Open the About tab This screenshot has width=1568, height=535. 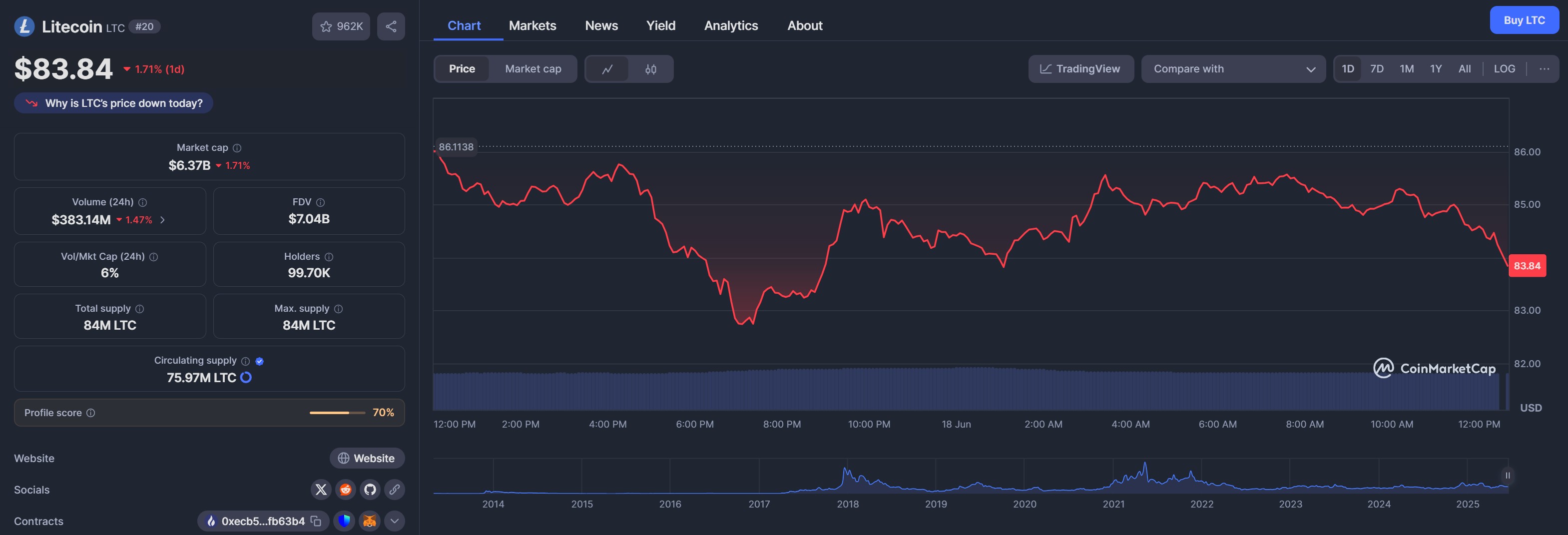(x=805, y=25)
